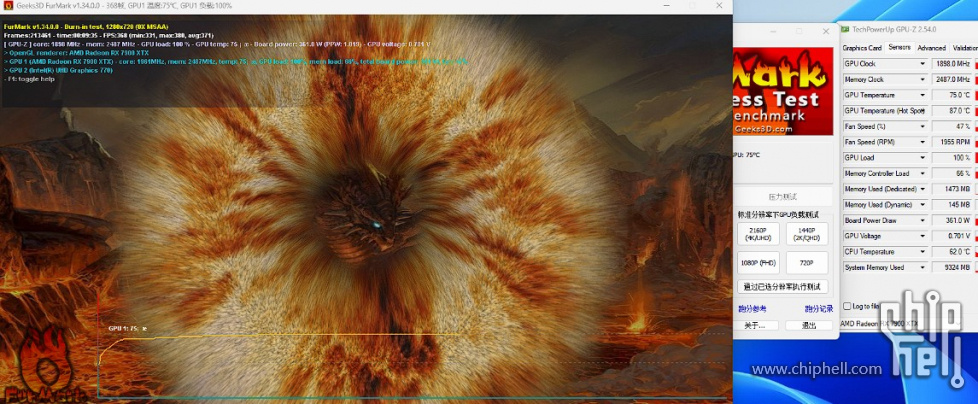The image size is (978, 404).
Task: Select the 1080P (FHD) preset button
Action: pyautogui.click(x=758, y=262)
